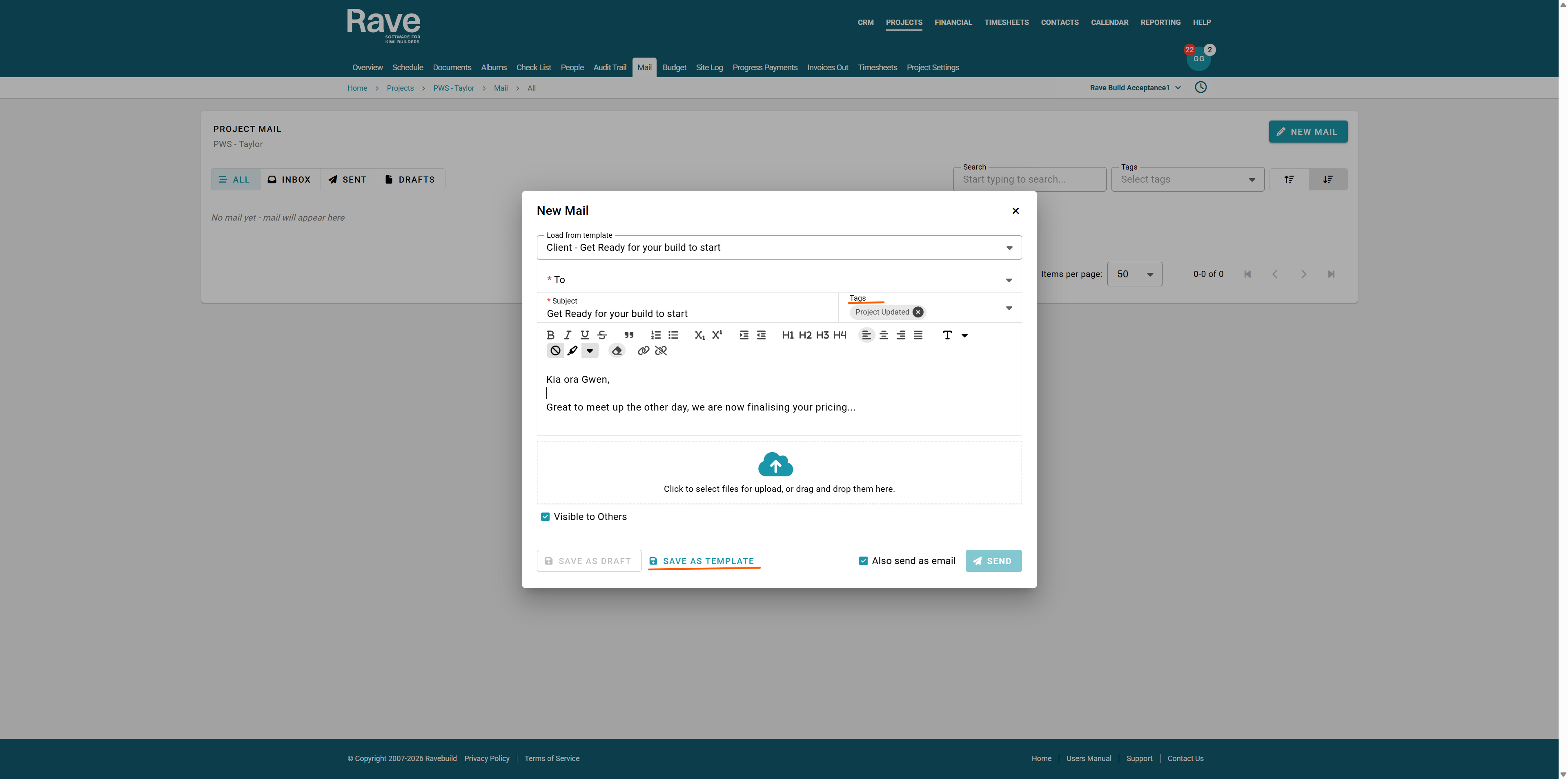Click the eraser clear formatting icon
The height and width of the screenshot is (779, 1568).
617,351
